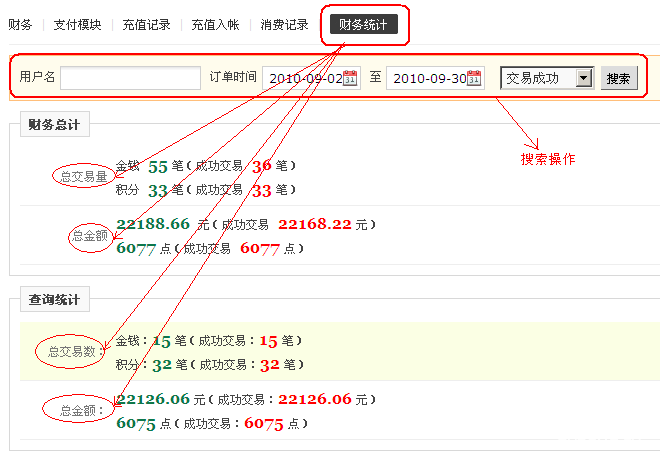660x452 pixels.
Task: Open the end date calendar picker icon
Action: (475, 78)
